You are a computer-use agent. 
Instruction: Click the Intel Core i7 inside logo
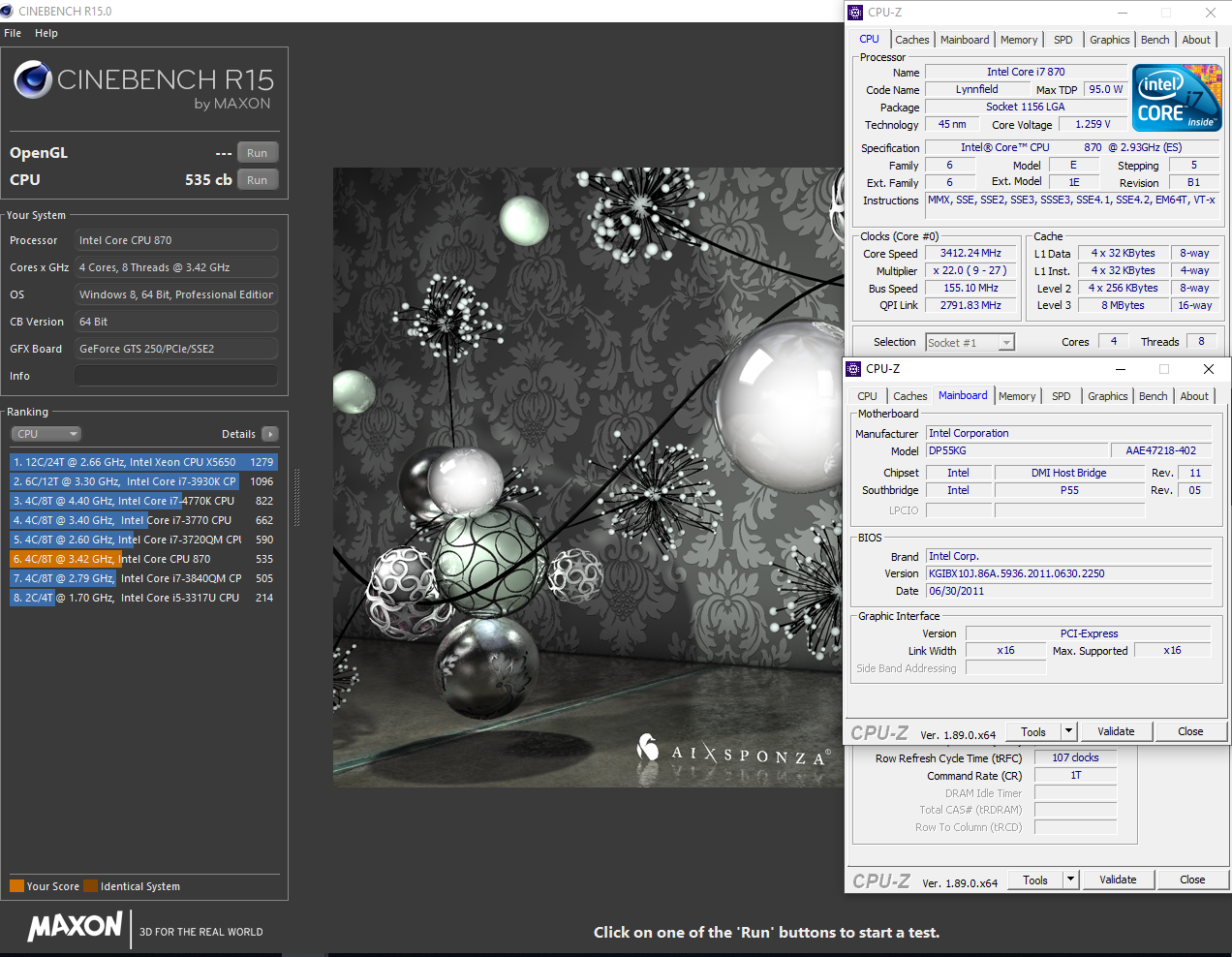1177,98
